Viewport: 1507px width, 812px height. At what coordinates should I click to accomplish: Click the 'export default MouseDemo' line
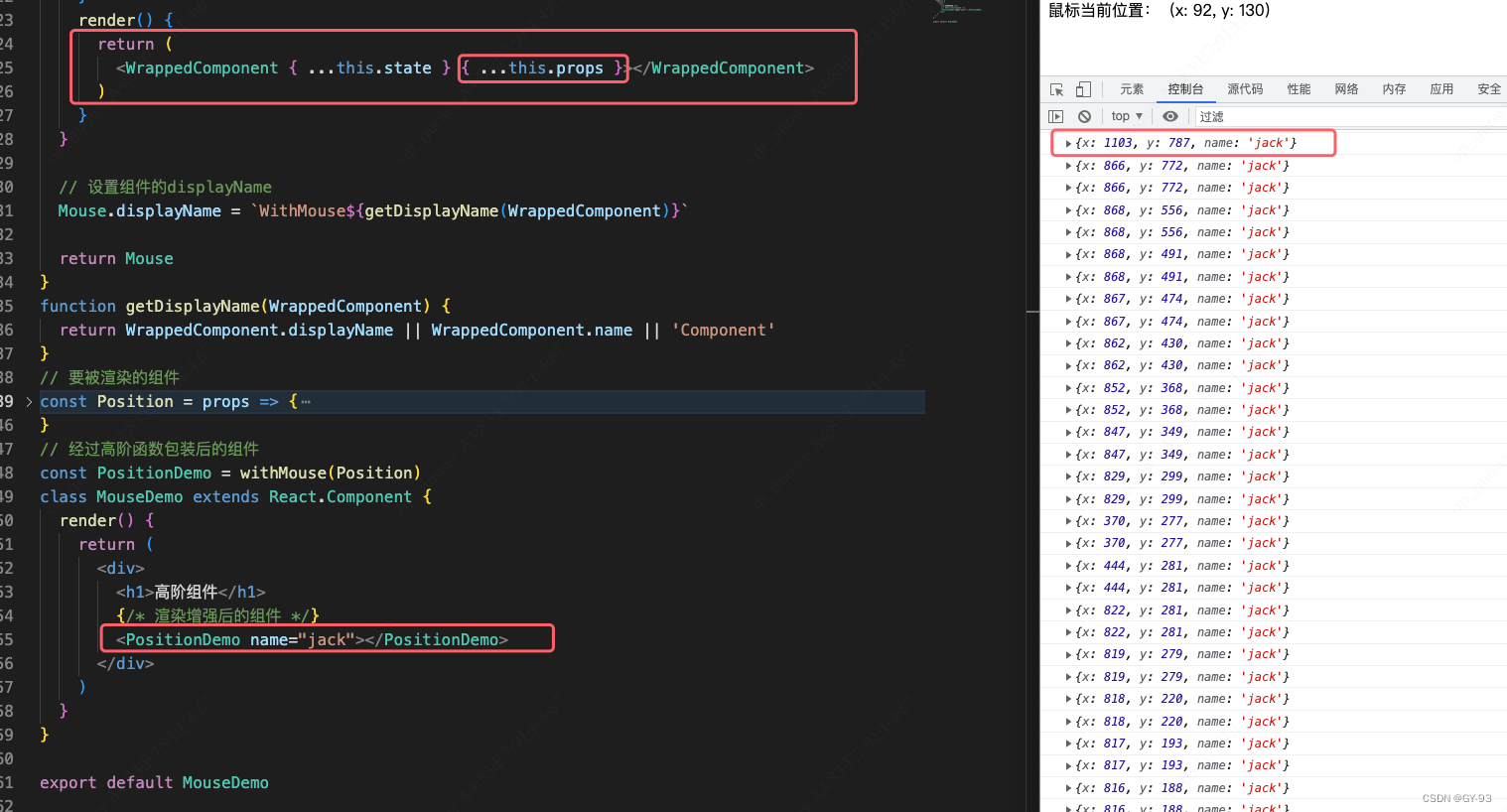(154, 782)
